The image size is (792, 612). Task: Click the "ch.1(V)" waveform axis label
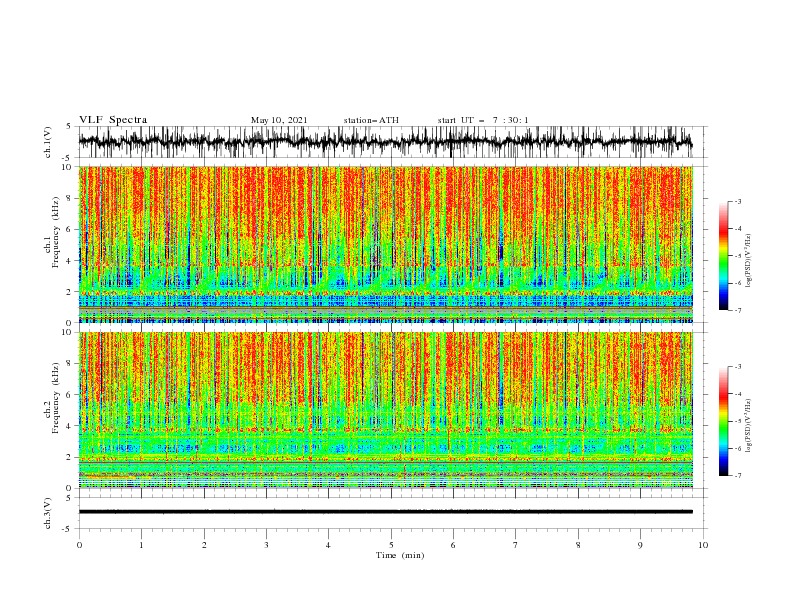48,142
